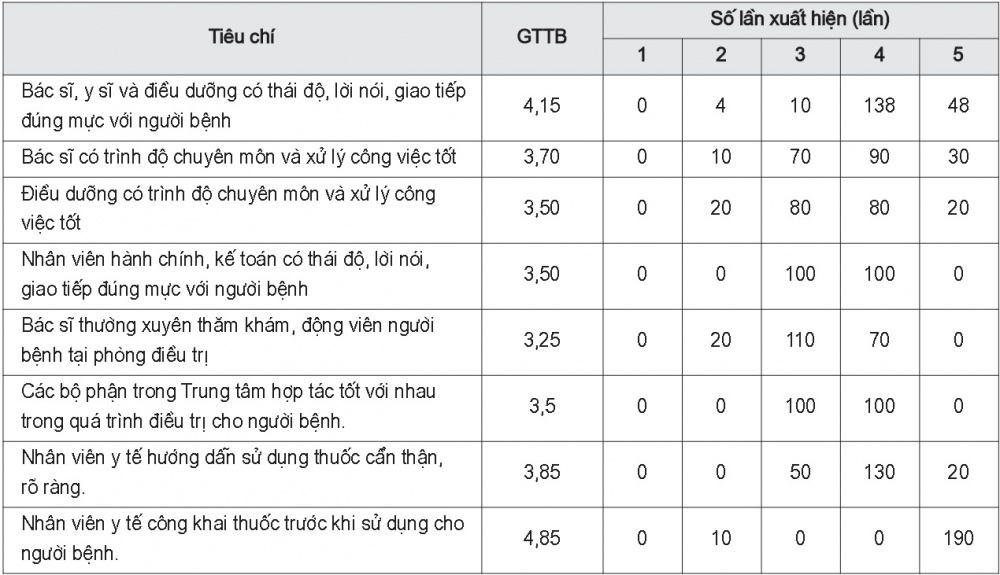The width and height of the screenshot is (1000, 575).
Task: Click the cell with value 110
Action: (800, 340)
